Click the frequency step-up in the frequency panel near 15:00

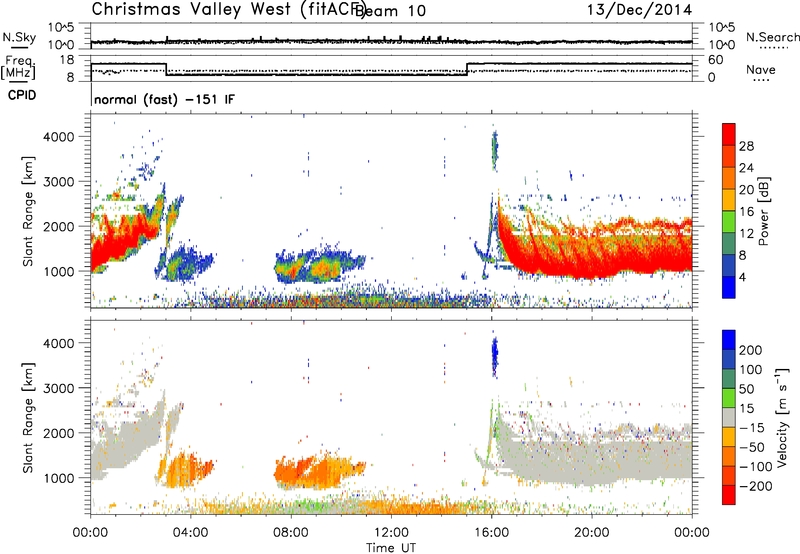point(467,69)
